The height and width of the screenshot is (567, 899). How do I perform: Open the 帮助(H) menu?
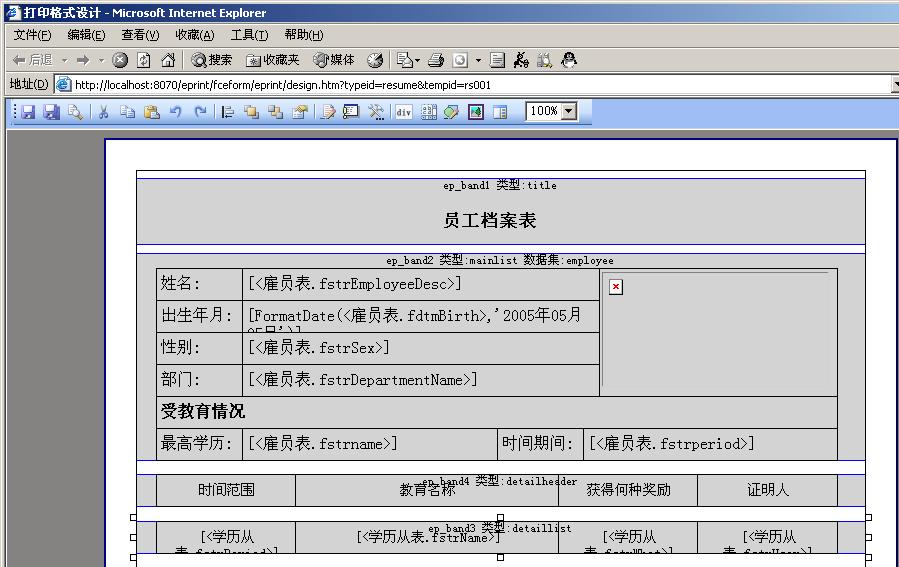click(x=304, y=35)
